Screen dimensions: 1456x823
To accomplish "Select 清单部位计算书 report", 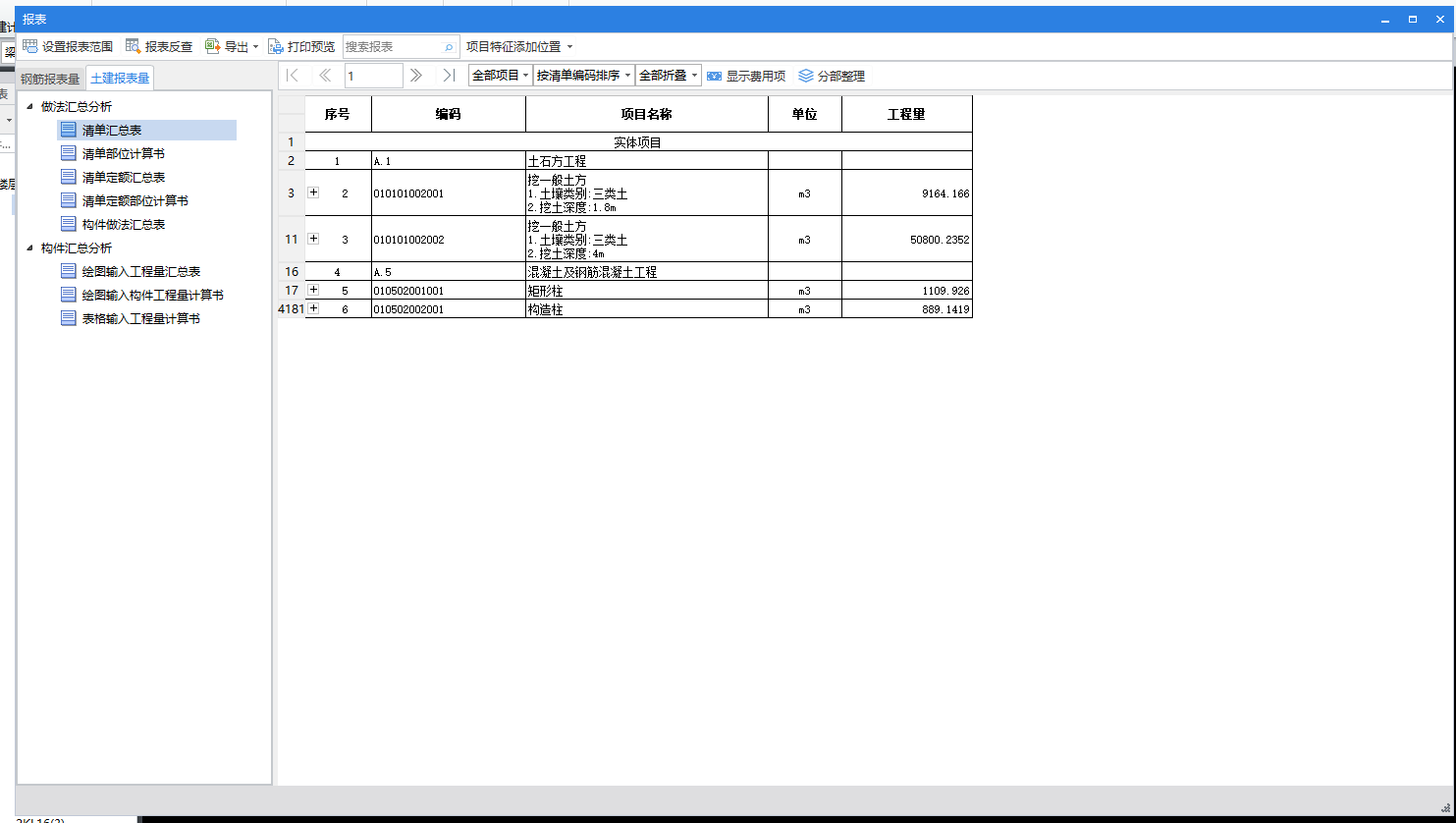I will click(x=124, y=153).
